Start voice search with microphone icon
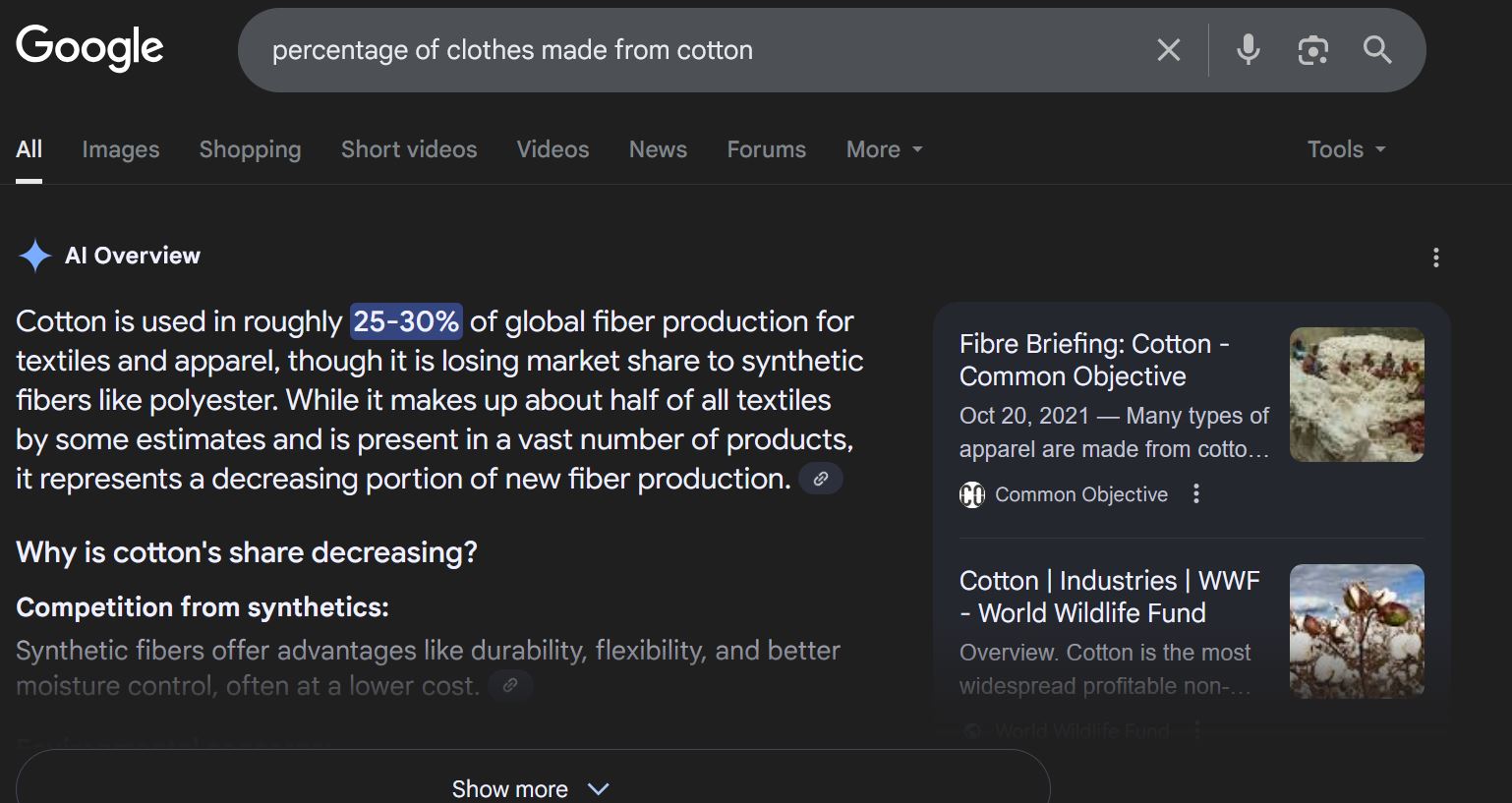 click(1248, 50)
